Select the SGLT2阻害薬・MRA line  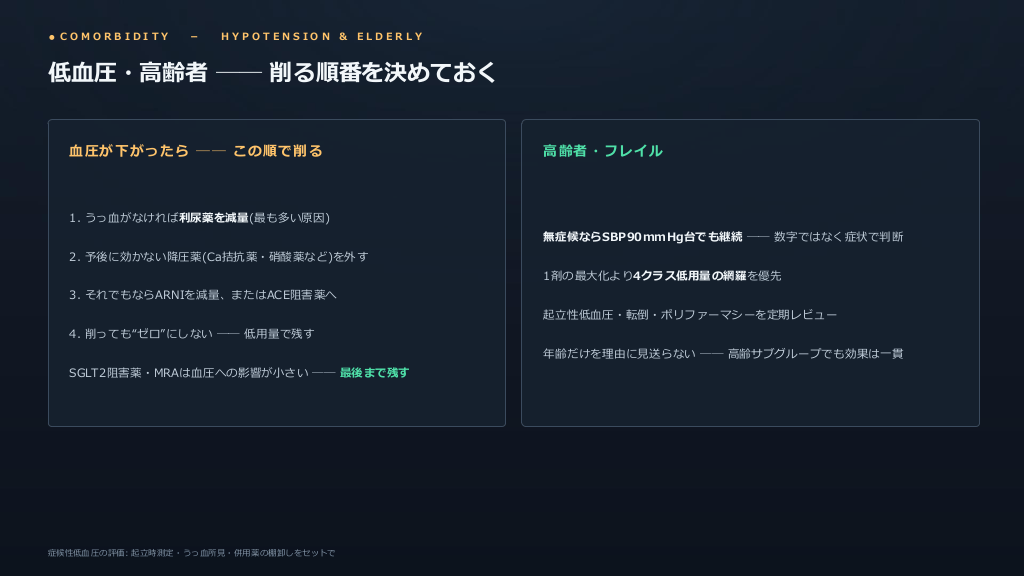coord(239,372)
